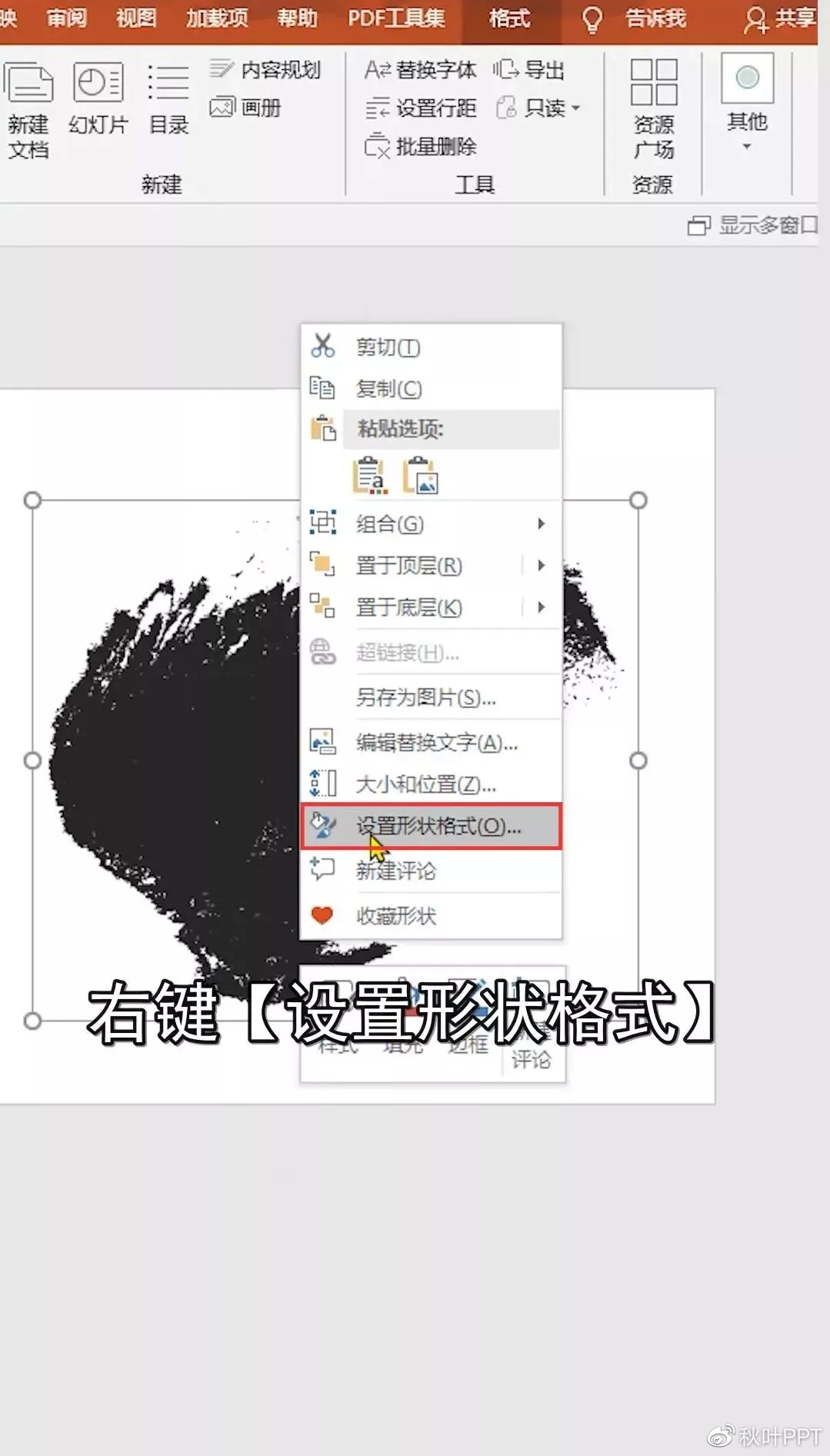Screen dimensions: 830x1456
Task: Expand the Bring to Front submenu arrow
Action: coord(542,566)
